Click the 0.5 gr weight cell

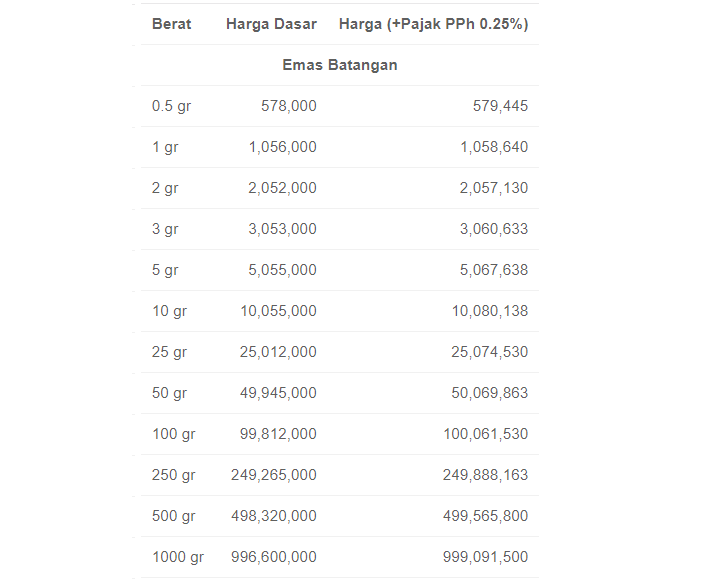tap(171, 106)
